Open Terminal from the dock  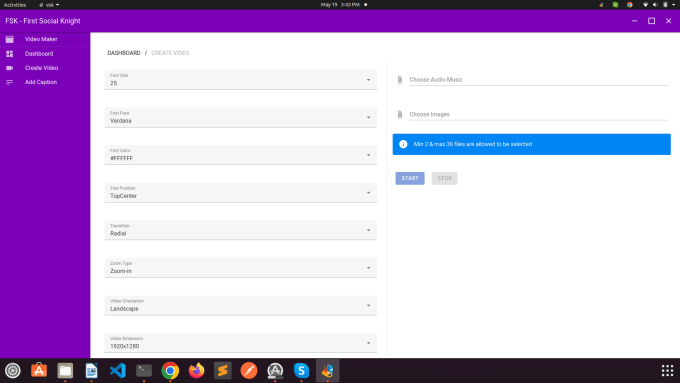144,370
